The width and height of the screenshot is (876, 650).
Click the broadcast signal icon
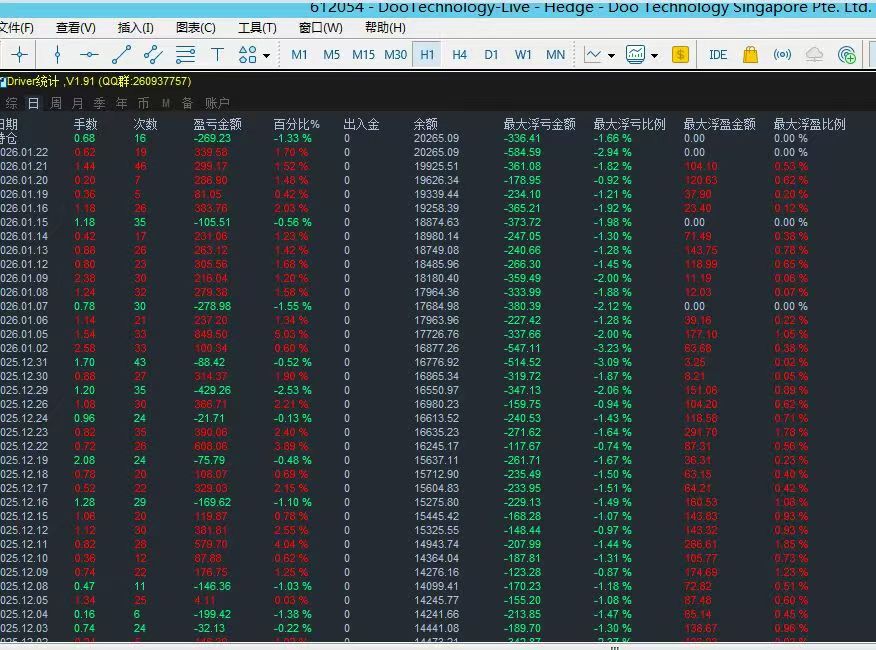pos(781,55)
